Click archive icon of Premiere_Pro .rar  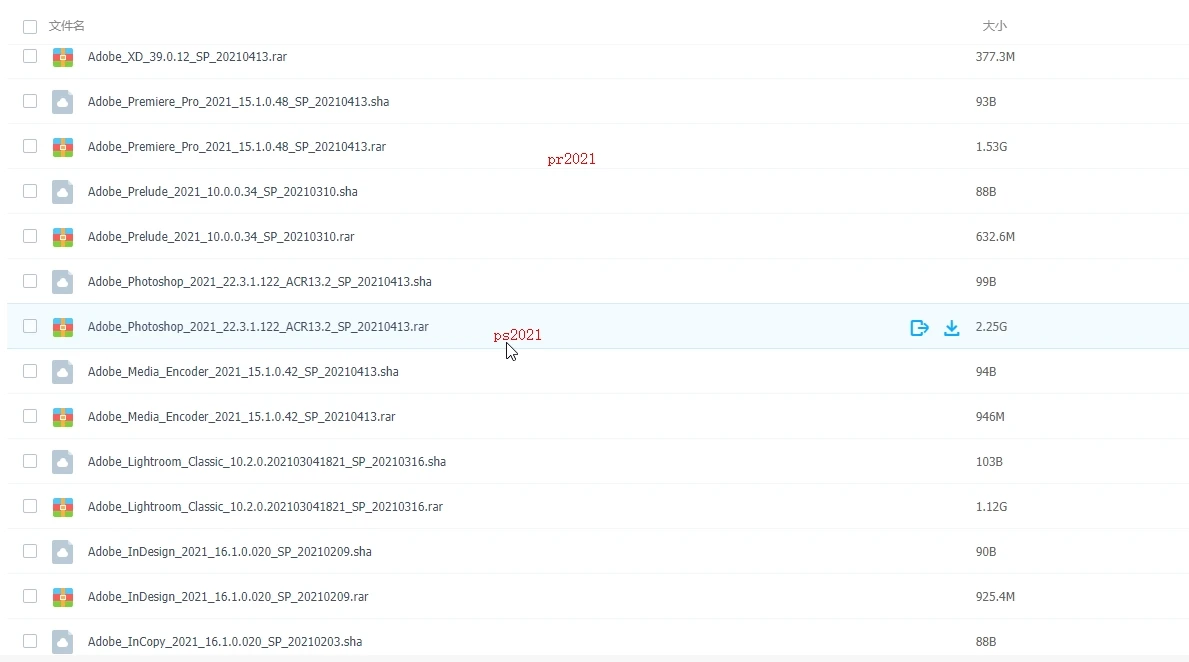63,147
